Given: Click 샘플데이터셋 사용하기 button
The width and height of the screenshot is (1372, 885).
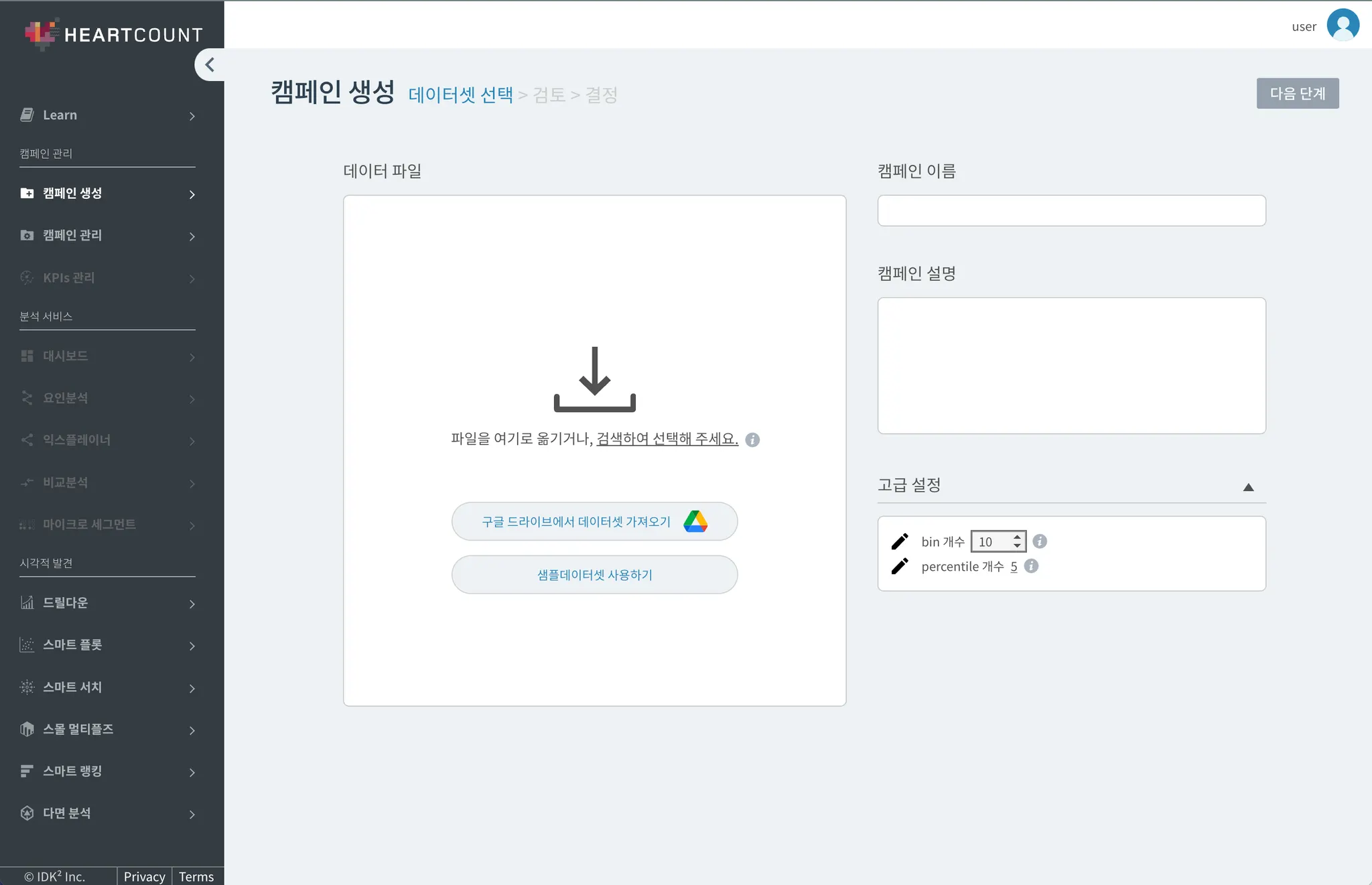Looking at the screenshot, I should 594,575.
